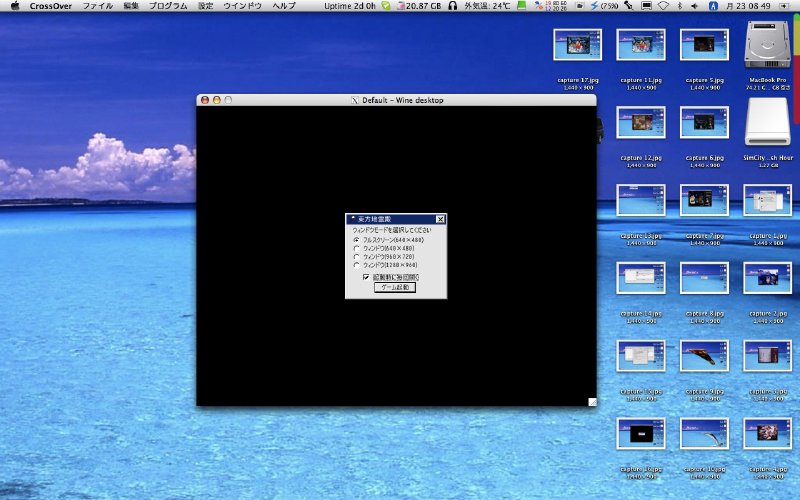Open the プログラム menu

coord(167,6)
